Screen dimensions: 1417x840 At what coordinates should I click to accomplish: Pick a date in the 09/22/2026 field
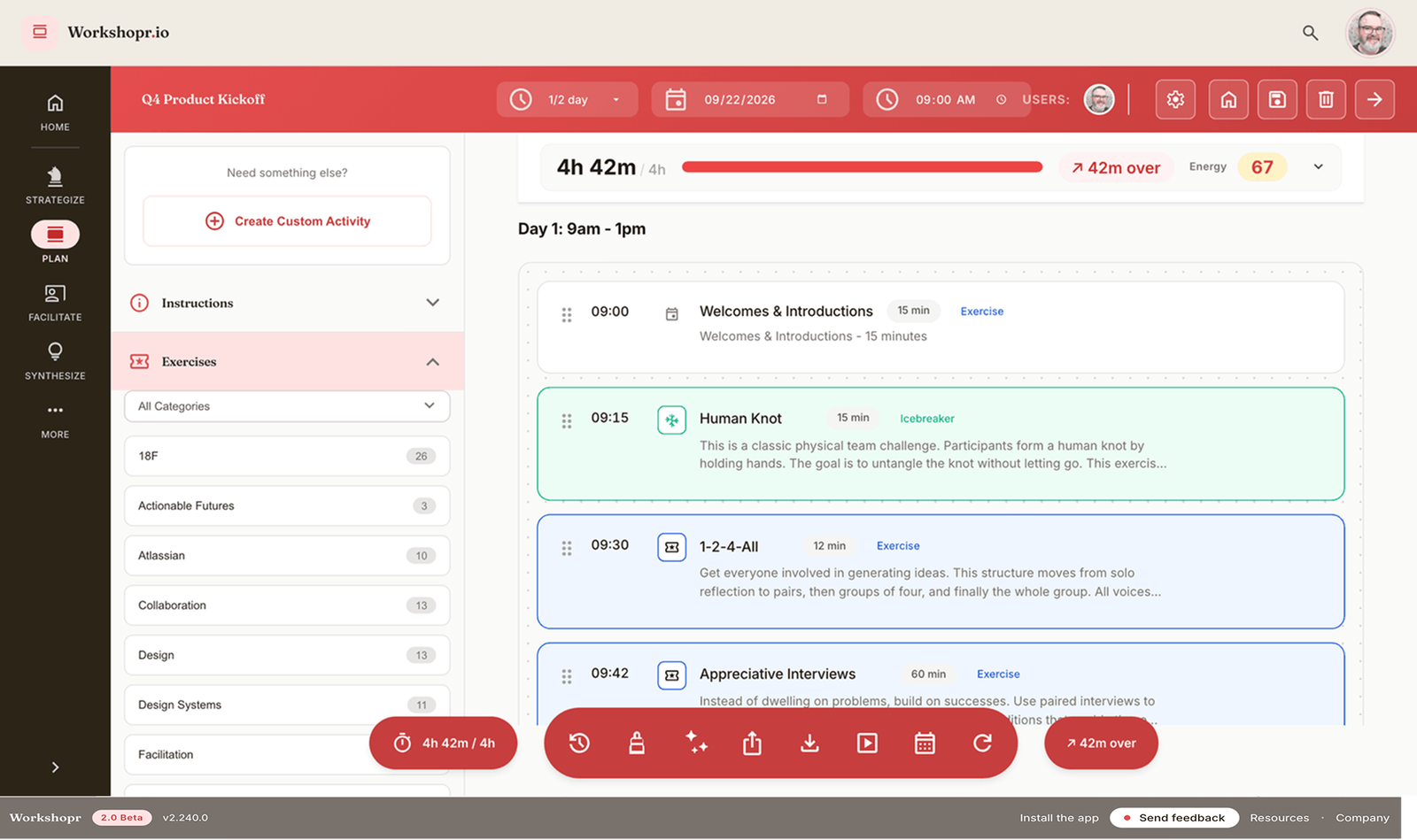pyautogui.click(x=750, y=99)
